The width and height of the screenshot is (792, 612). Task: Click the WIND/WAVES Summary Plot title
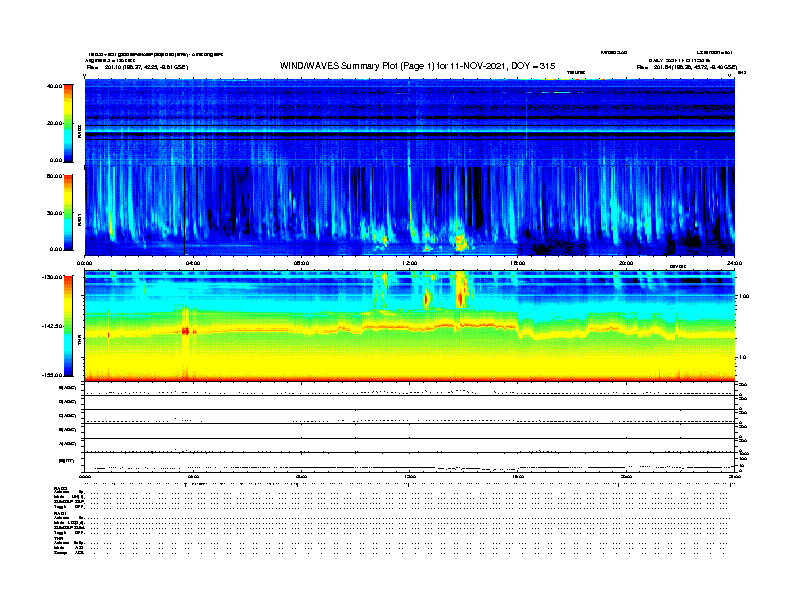coord(417,66)
